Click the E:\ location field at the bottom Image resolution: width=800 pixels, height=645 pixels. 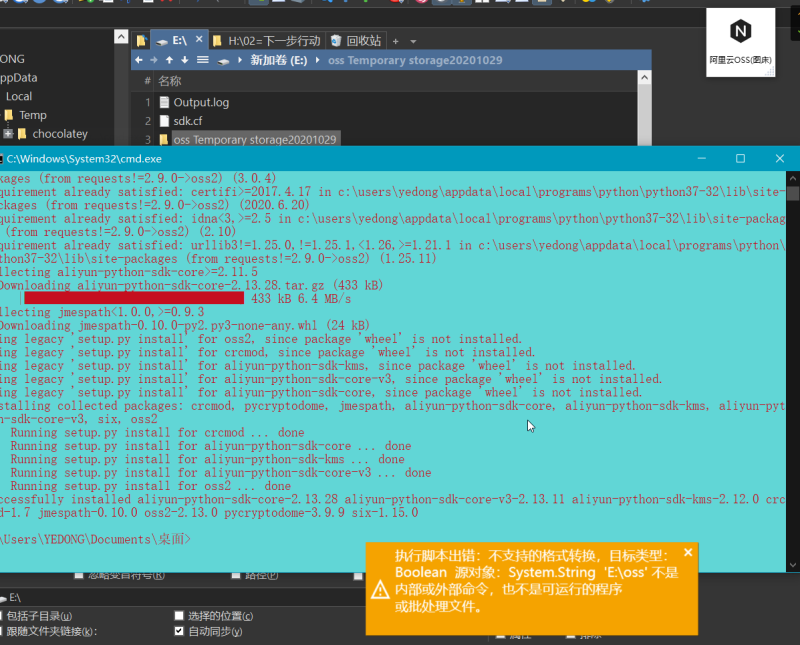[x=181, y=598]
